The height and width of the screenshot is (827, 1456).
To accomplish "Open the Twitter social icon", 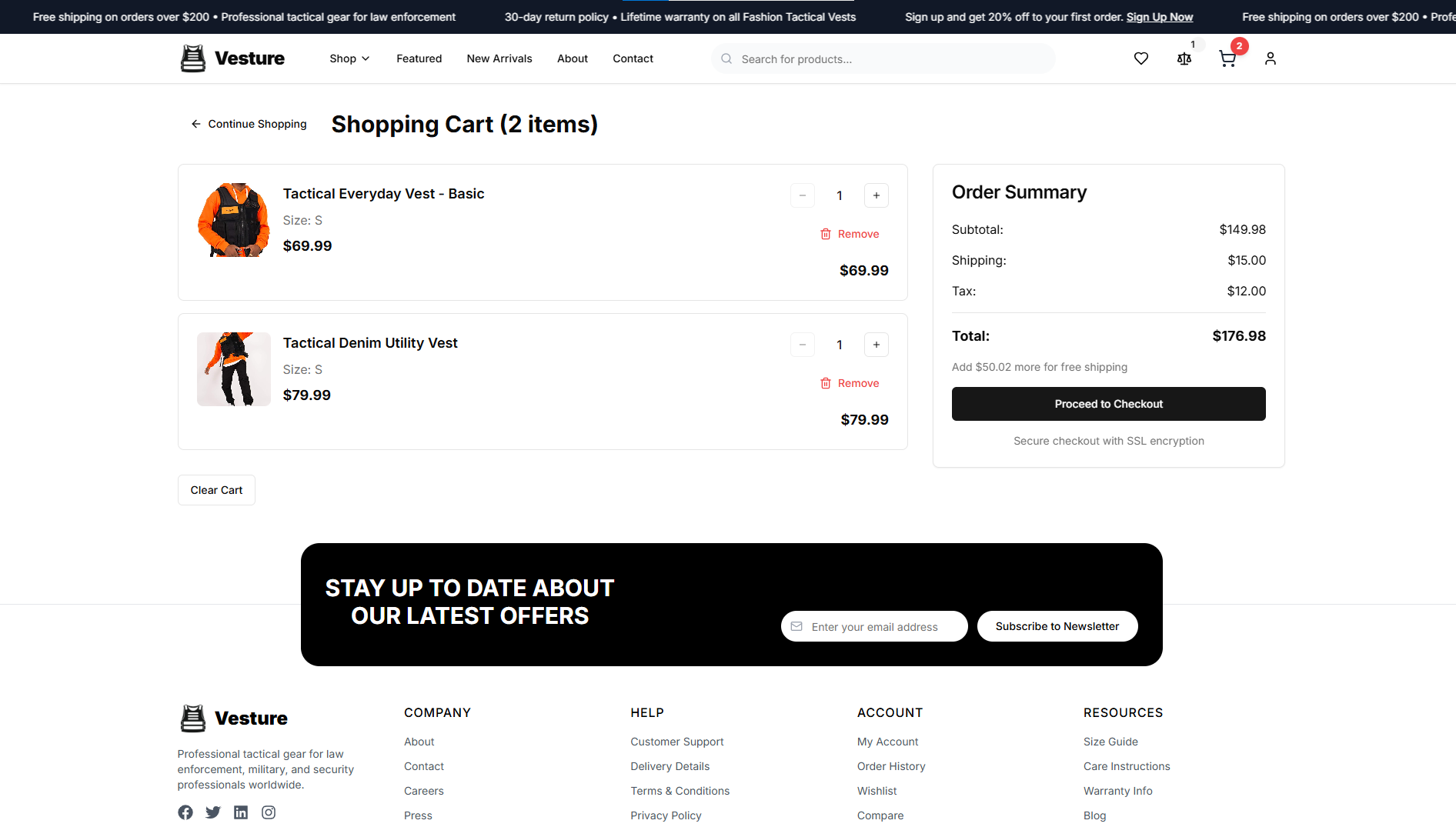I will tap(212, 812).
